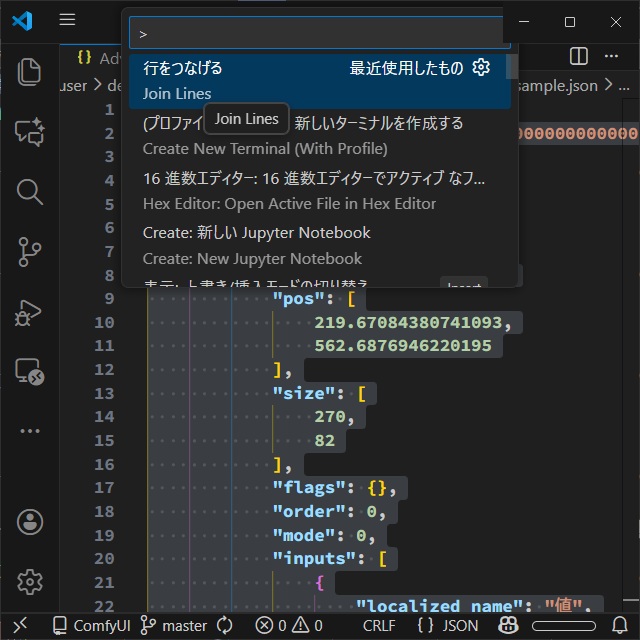
Task: Show additional views via the ellipsis icon
Action: pos(30,431)
